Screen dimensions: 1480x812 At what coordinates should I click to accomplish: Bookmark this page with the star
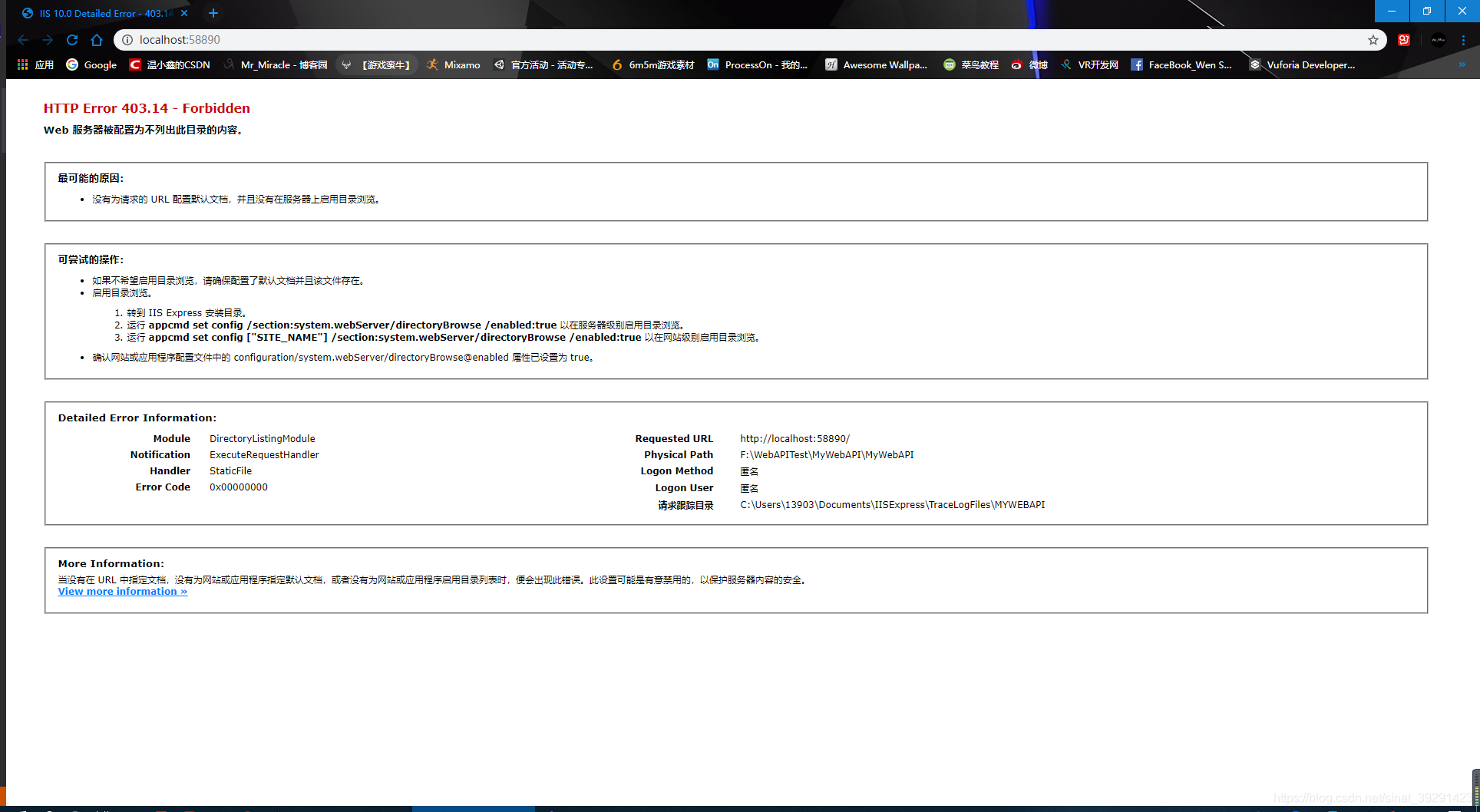coord(1373,40)
